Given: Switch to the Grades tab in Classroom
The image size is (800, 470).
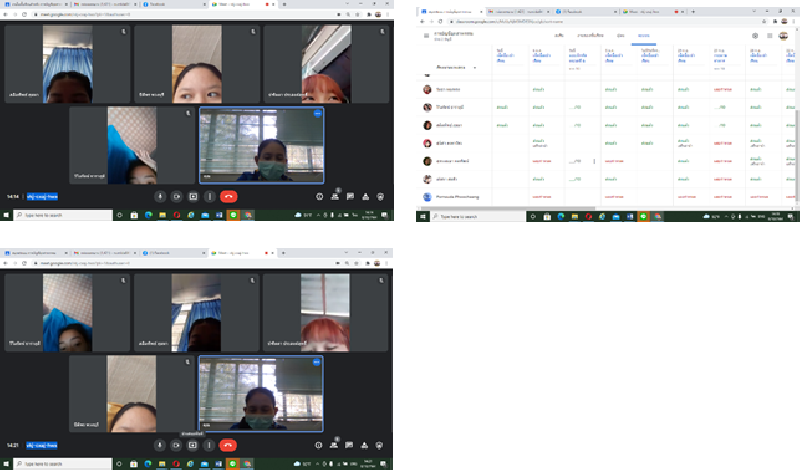Looking at the screenshot, I should (646, 35).
